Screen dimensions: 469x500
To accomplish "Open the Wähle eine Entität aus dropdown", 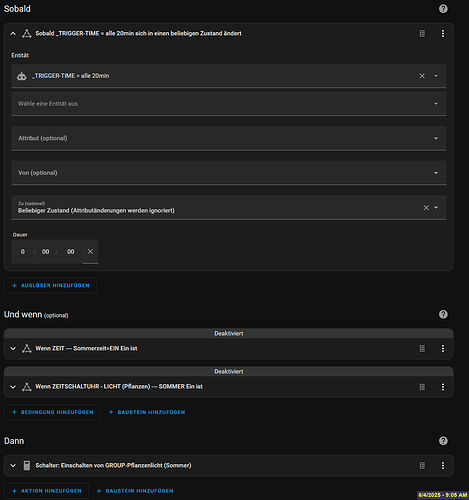I will click(x=229, y=104).
